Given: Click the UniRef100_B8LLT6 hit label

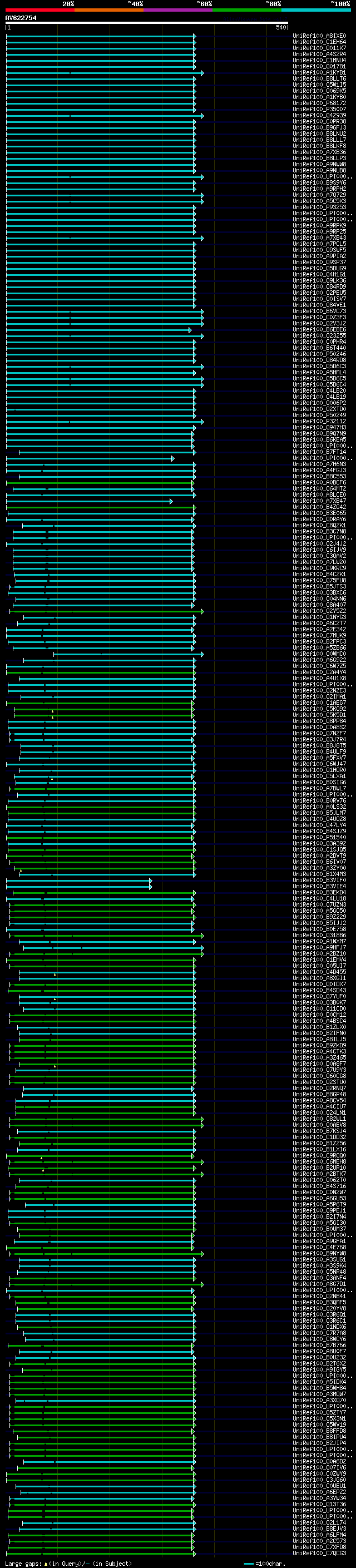Looking at the screenshot, I should (x=319, y=78).
